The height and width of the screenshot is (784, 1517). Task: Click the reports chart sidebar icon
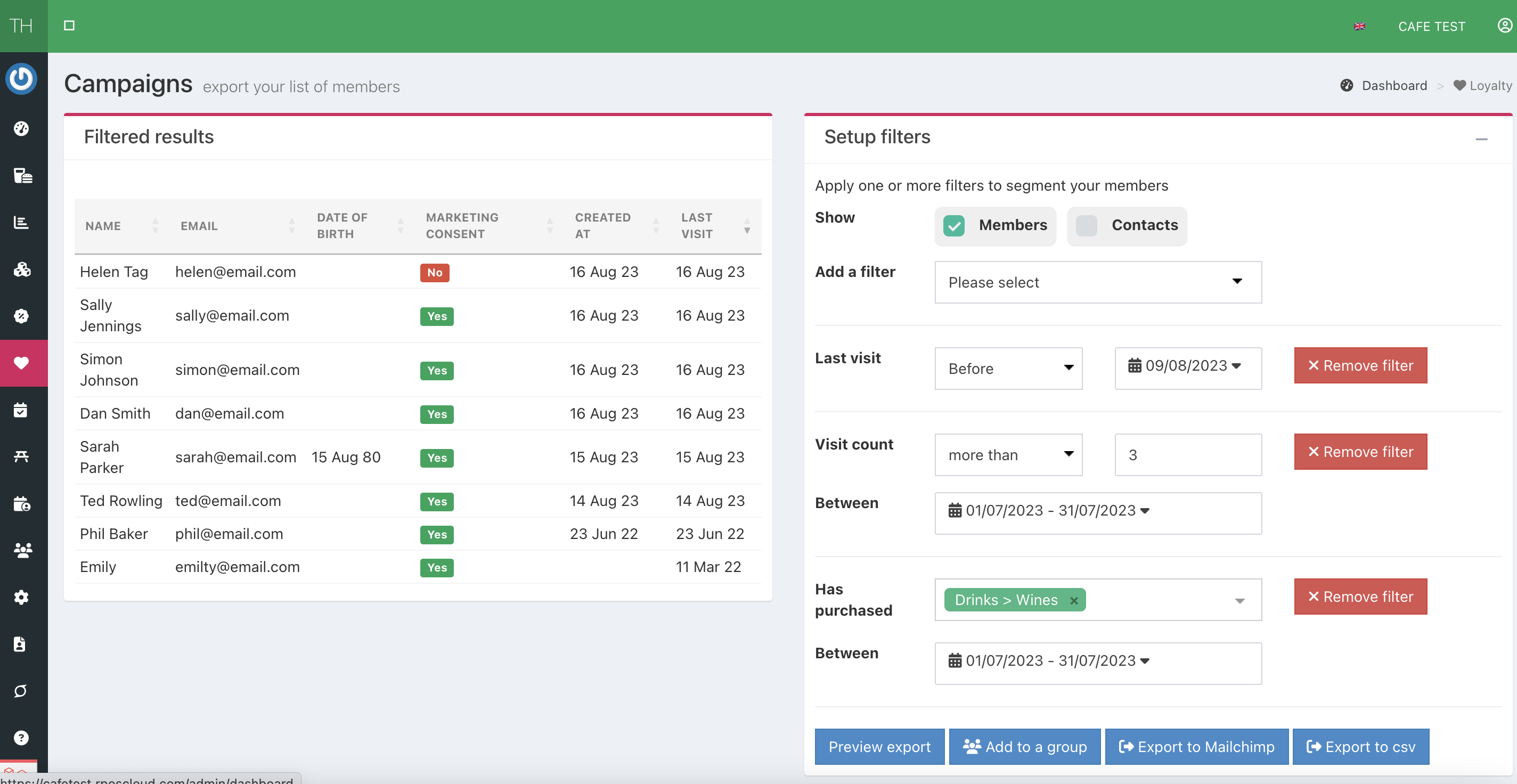22,223
